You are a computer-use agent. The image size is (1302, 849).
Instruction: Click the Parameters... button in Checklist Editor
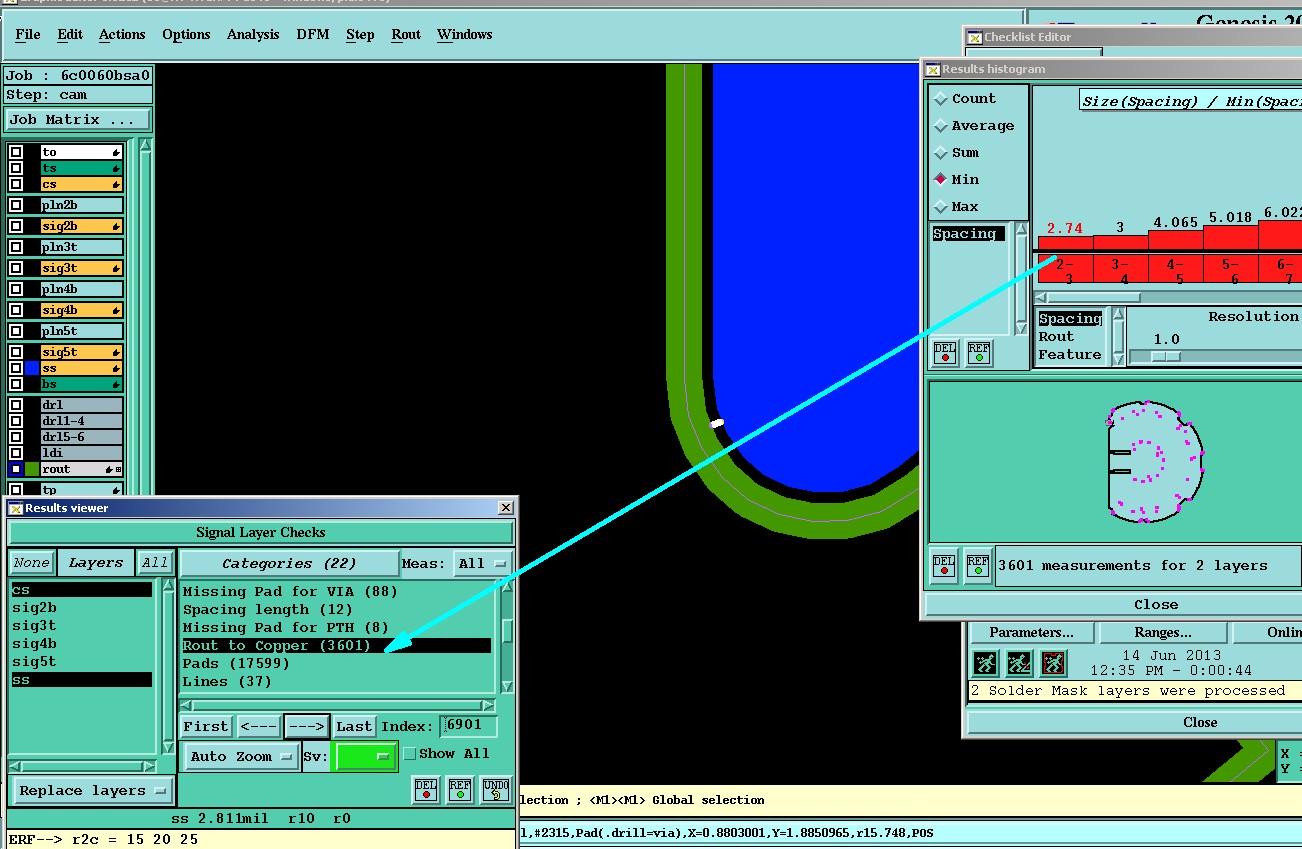[1031, 632]
